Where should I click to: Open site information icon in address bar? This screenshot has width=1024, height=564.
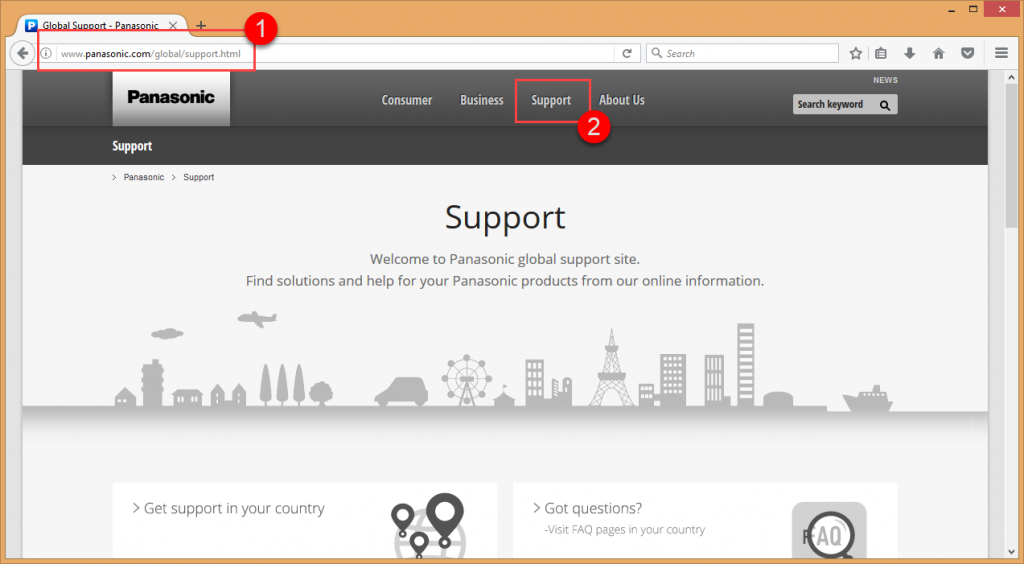[x=46, y=54]
